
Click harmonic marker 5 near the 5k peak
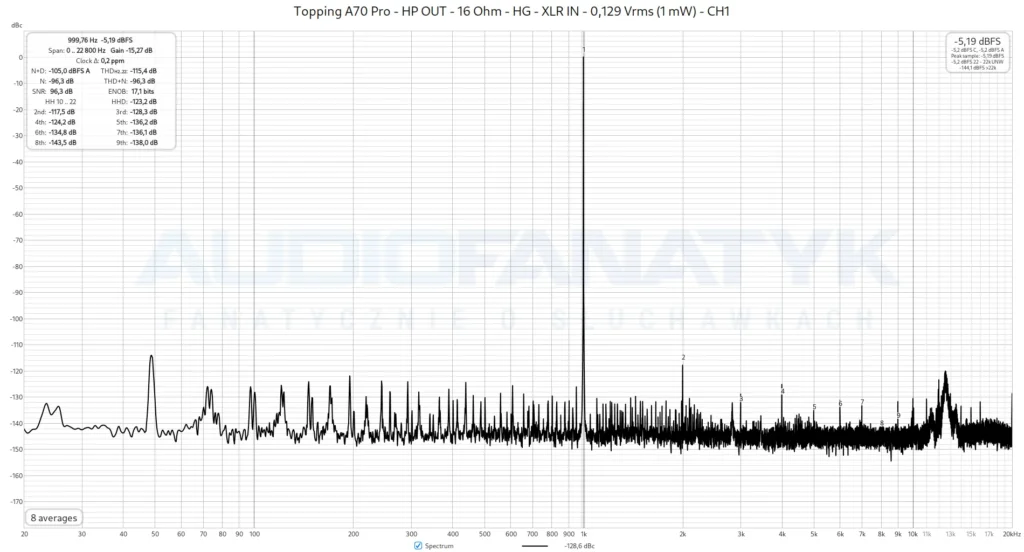(x=814, y=406)
